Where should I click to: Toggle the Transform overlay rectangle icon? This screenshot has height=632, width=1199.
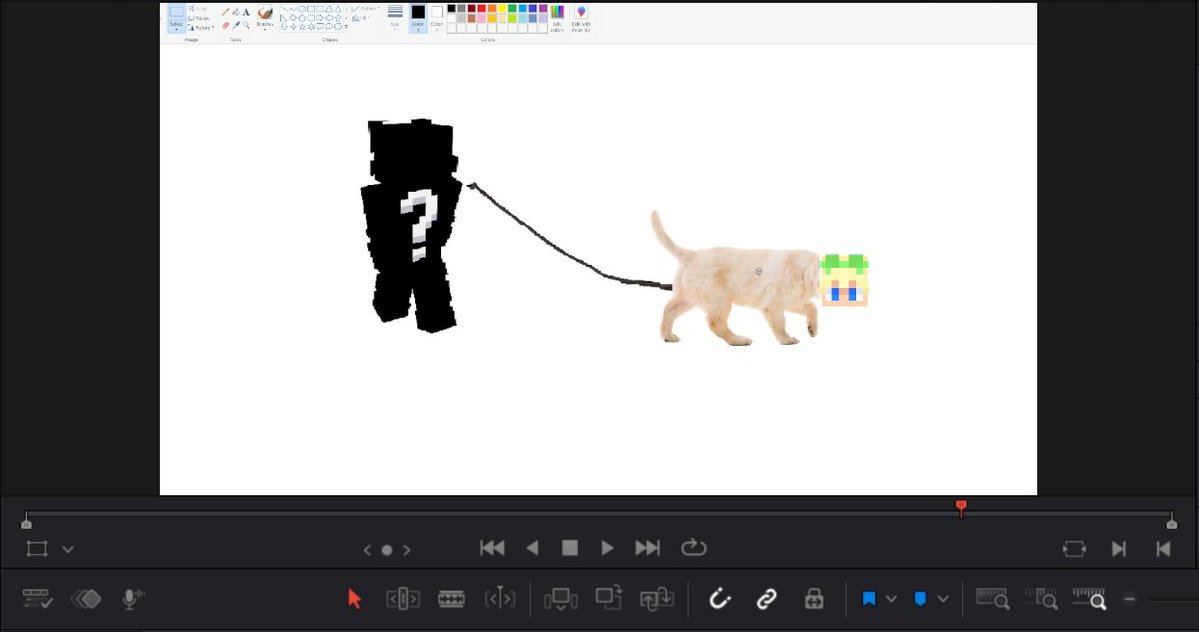click(x=37, y=549)
